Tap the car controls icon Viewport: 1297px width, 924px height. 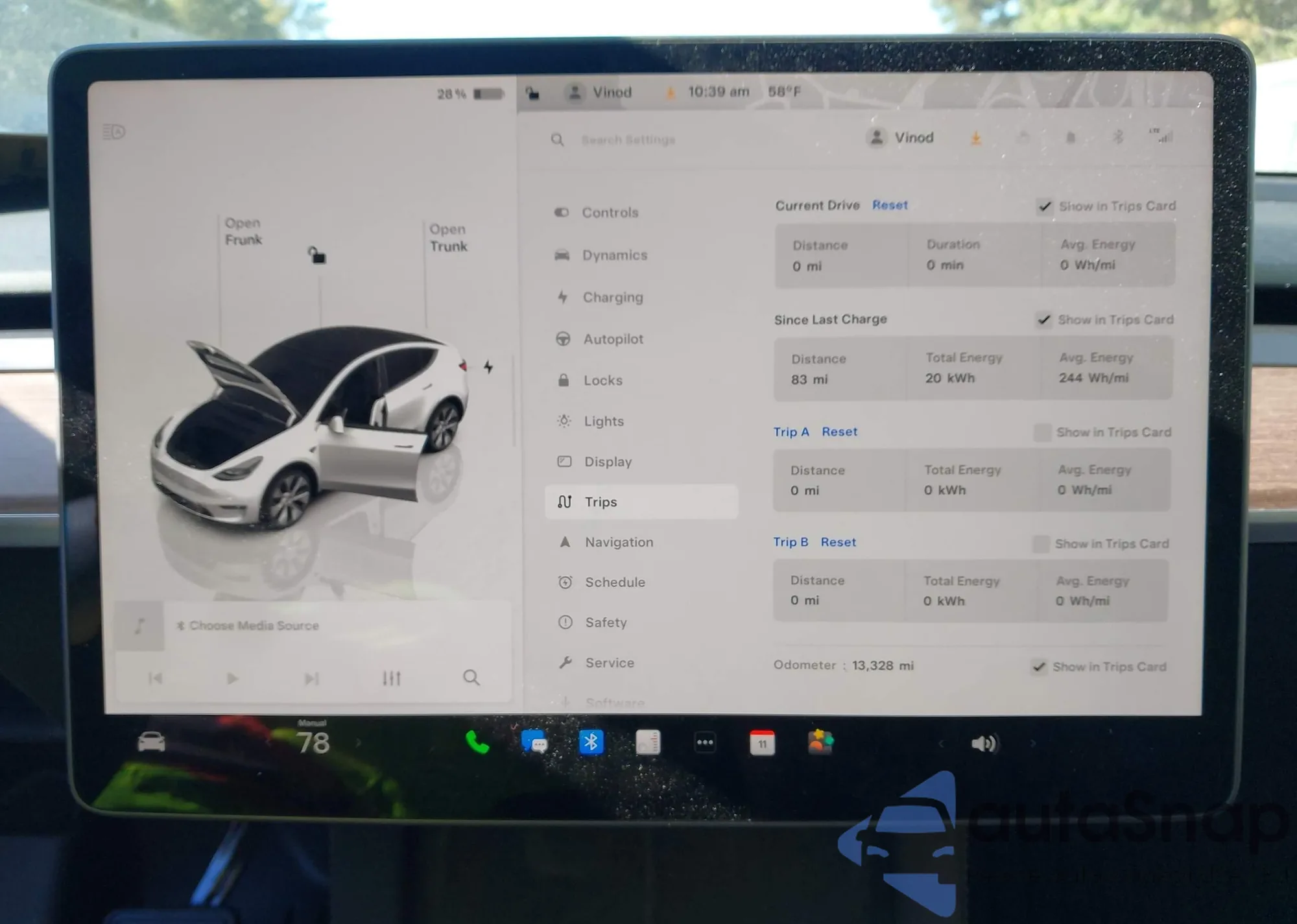[x=151, y=742]
